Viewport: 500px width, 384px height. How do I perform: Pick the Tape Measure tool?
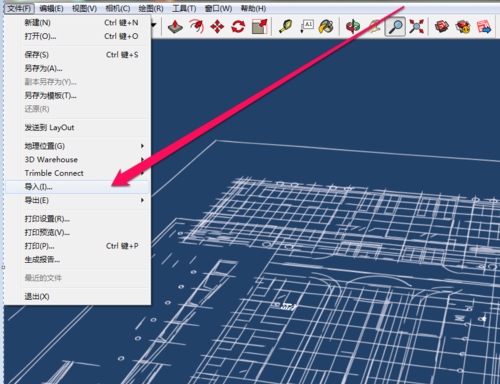(285, 27)
